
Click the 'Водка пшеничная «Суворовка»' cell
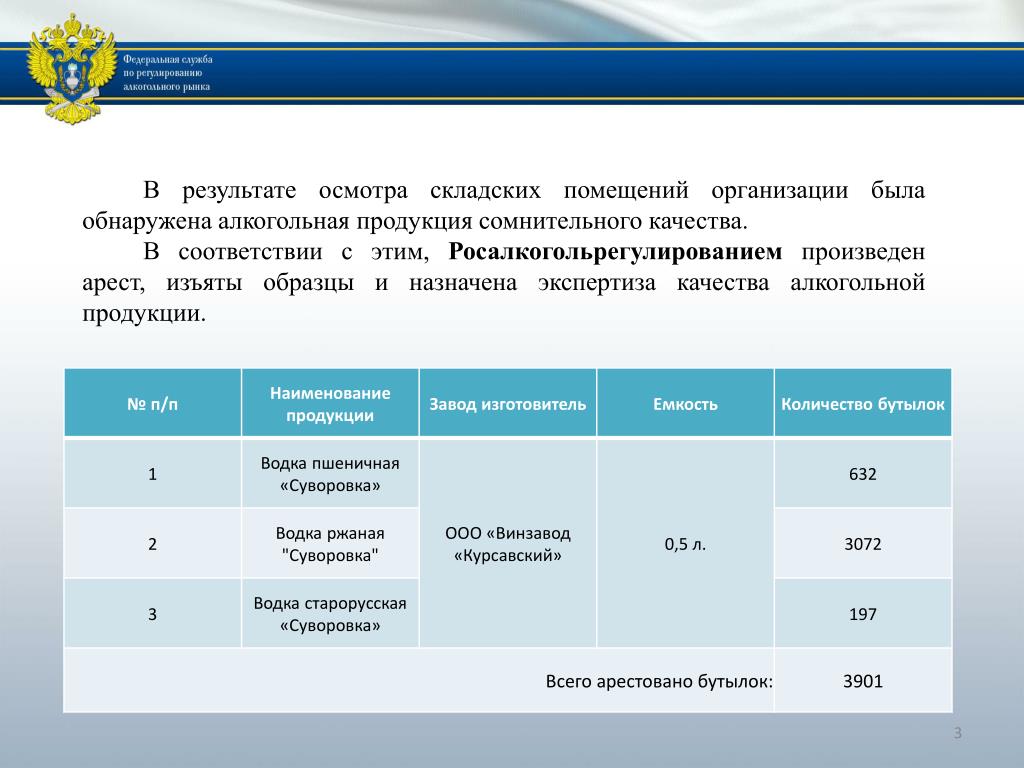pyautogui.click(x=330, y=473)
